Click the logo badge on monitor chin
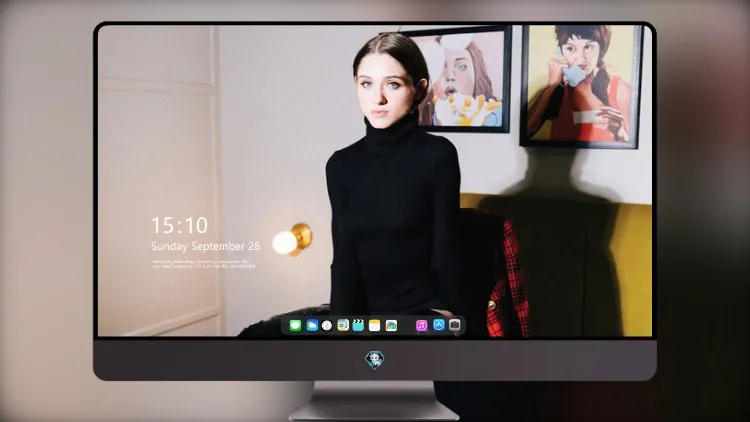Image resolution: width=750 pixels, height=422 pixels. [x=375, y=360]
